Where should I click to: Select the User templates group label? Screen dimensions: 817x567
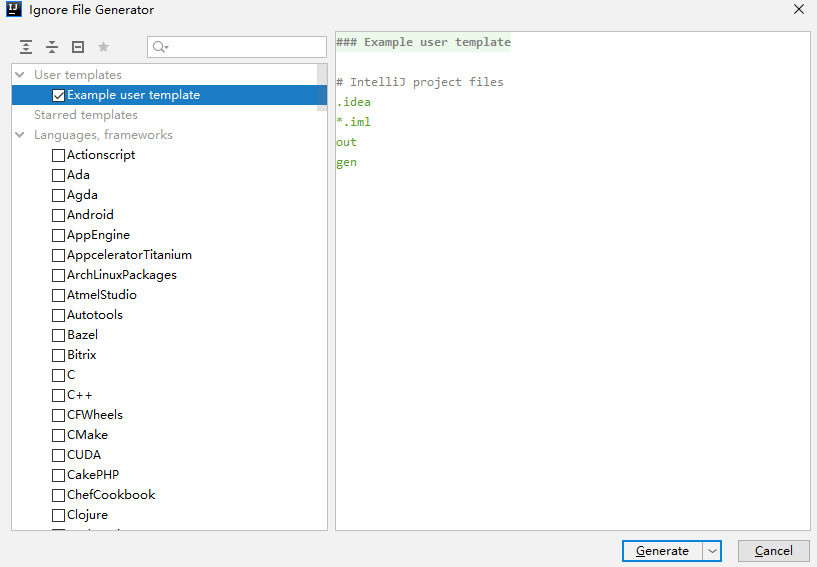tap(78, 75)
